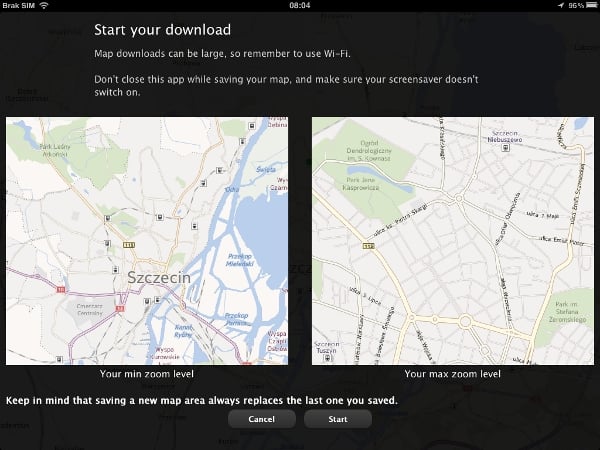Tap the 08:04 clock in status bar

tap(300, 5)
